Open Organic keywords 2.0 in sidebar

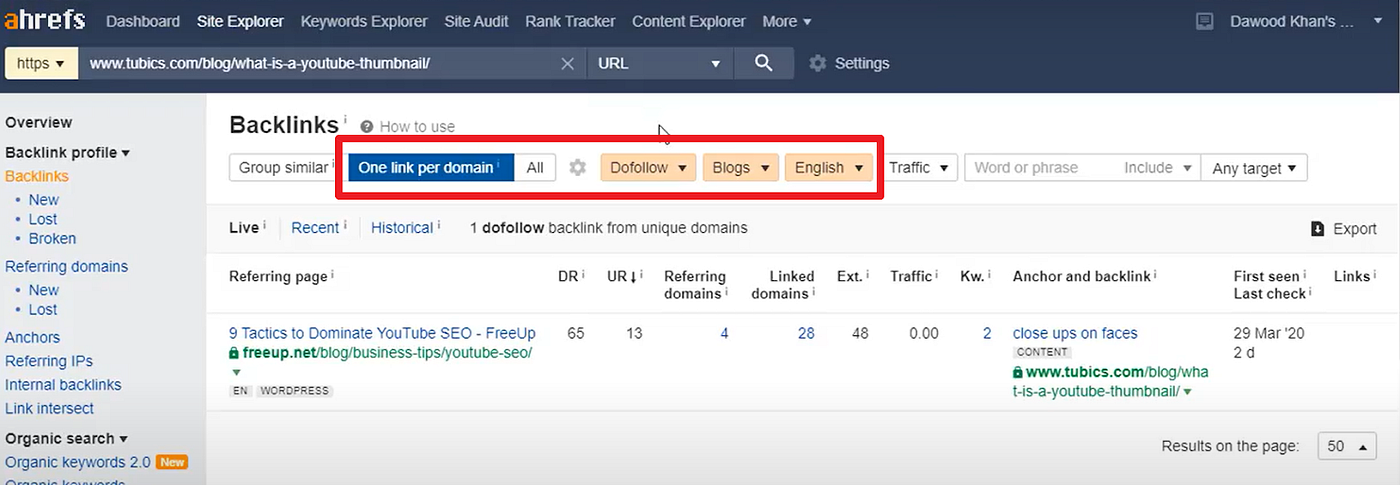click(x=78, y=463)
